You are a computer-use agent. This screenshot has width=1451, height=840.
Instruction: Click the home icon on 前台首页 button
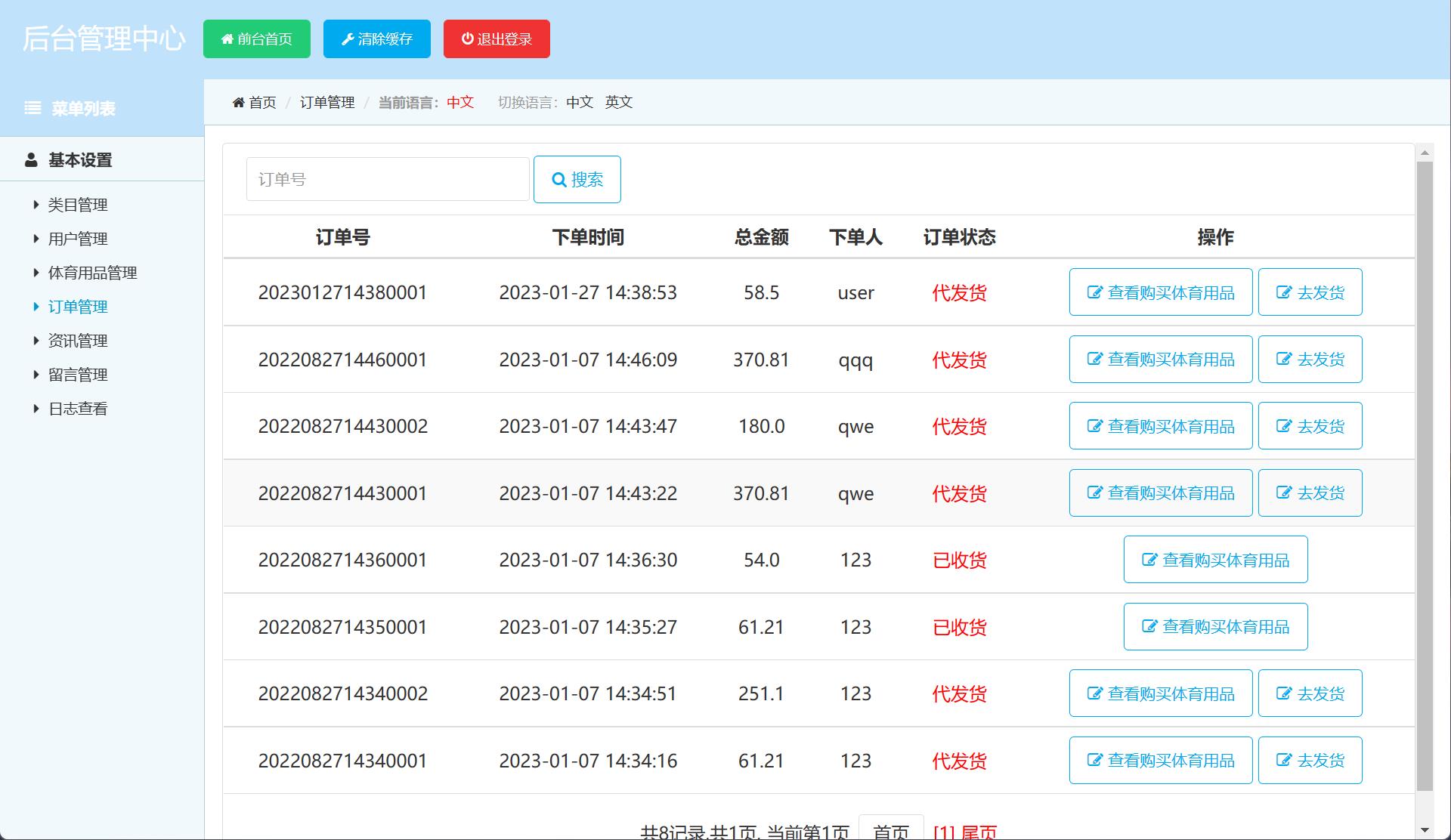(x=227, y=39)
